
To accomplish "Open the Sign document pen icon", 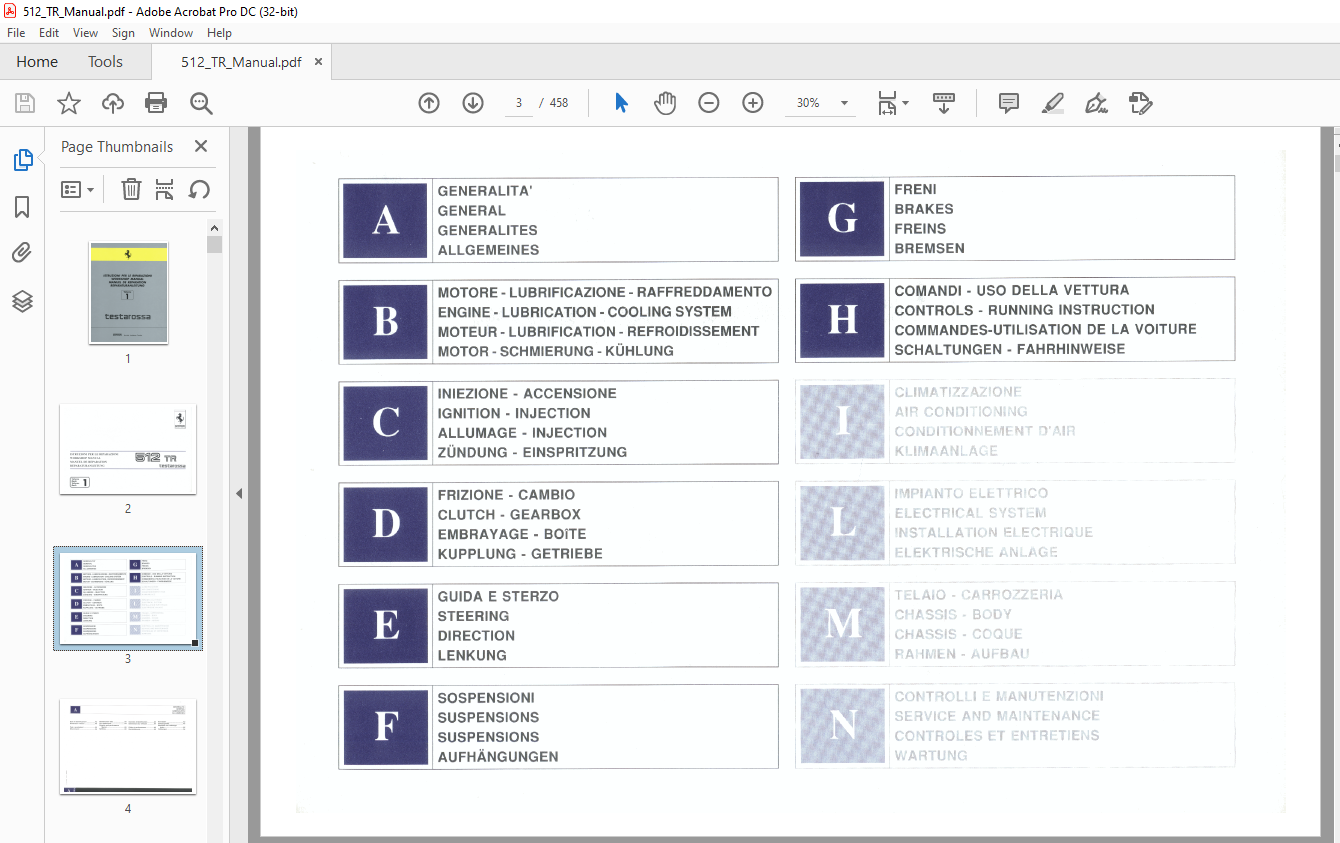I will [1096, 103].
